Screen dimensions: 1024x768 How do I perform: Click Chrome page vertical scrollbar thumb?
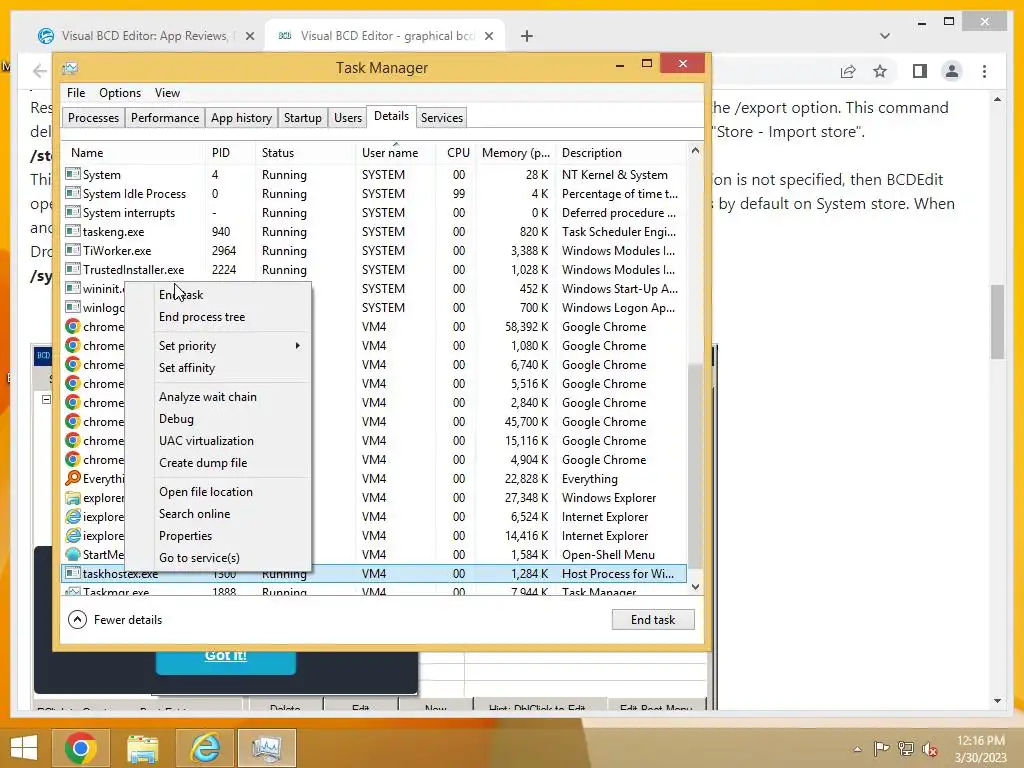coord(997,321)
